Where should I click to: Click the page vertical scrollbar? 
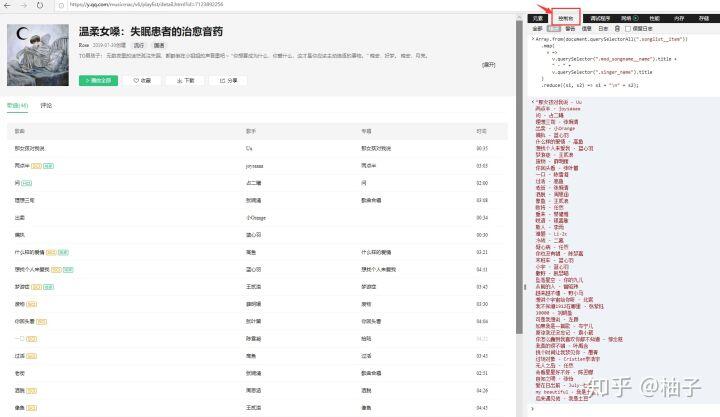click(519, 175)
